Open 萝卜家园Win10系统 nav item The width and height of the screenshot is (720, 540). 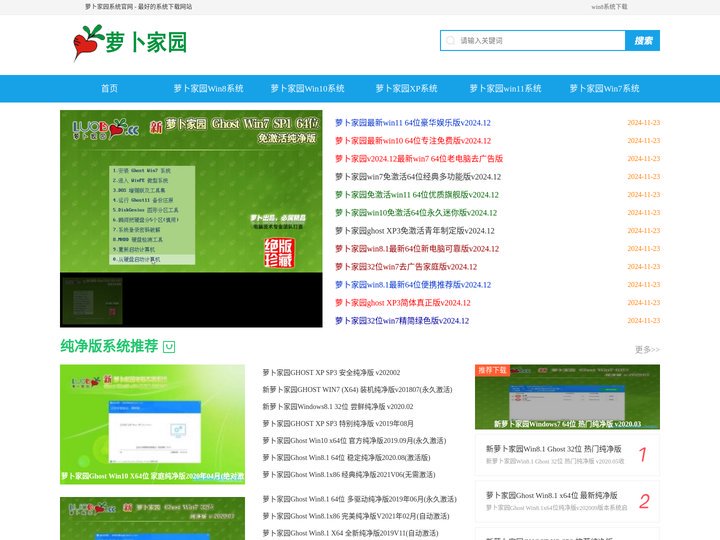coord(307,88)
